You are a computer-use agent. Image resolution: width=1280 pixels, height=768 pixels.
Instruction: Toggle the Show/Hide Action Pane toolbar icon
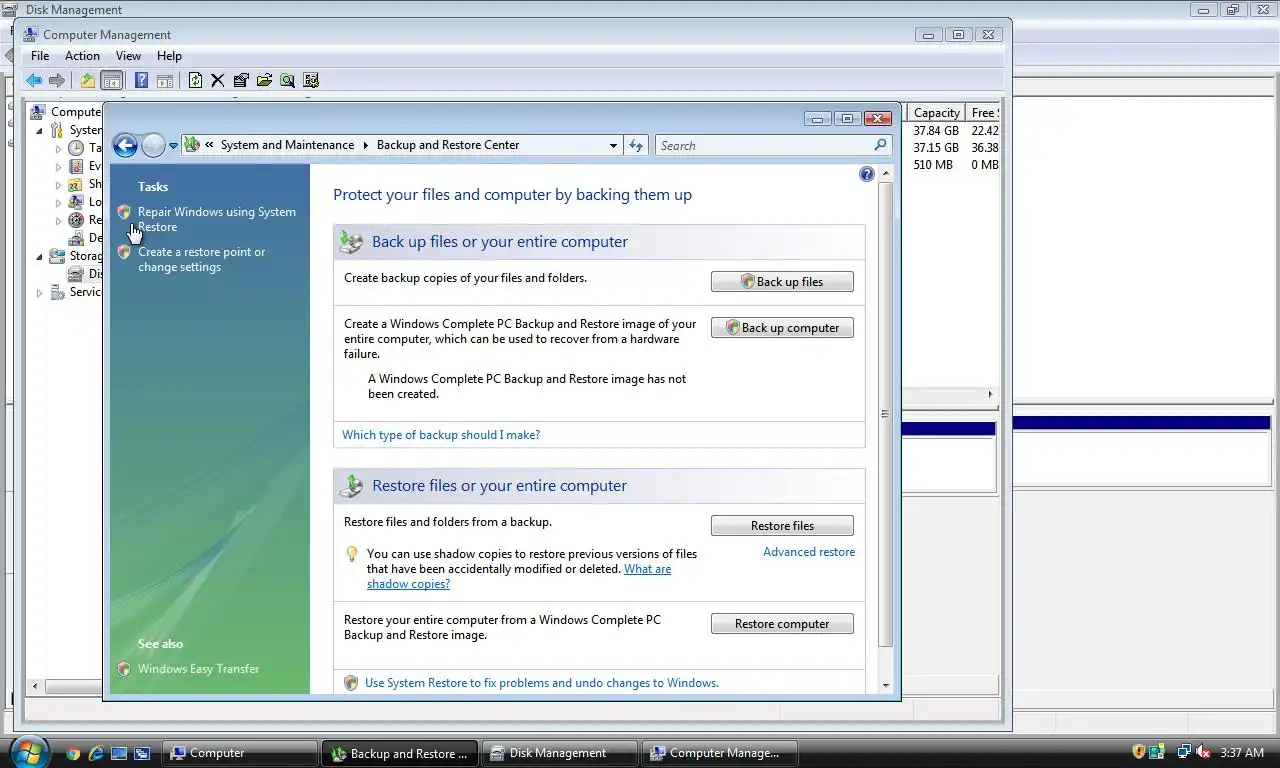click(165, 81)
